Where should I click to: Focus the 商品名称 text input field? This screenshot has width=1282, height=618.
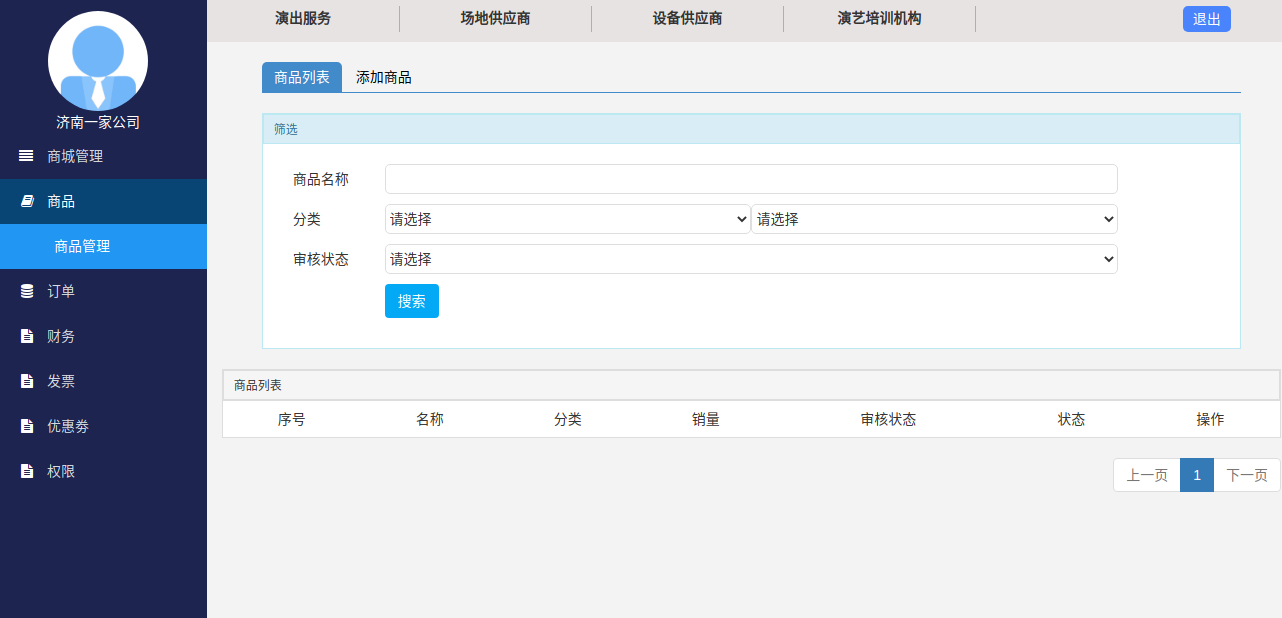click(x=750, y=179)
